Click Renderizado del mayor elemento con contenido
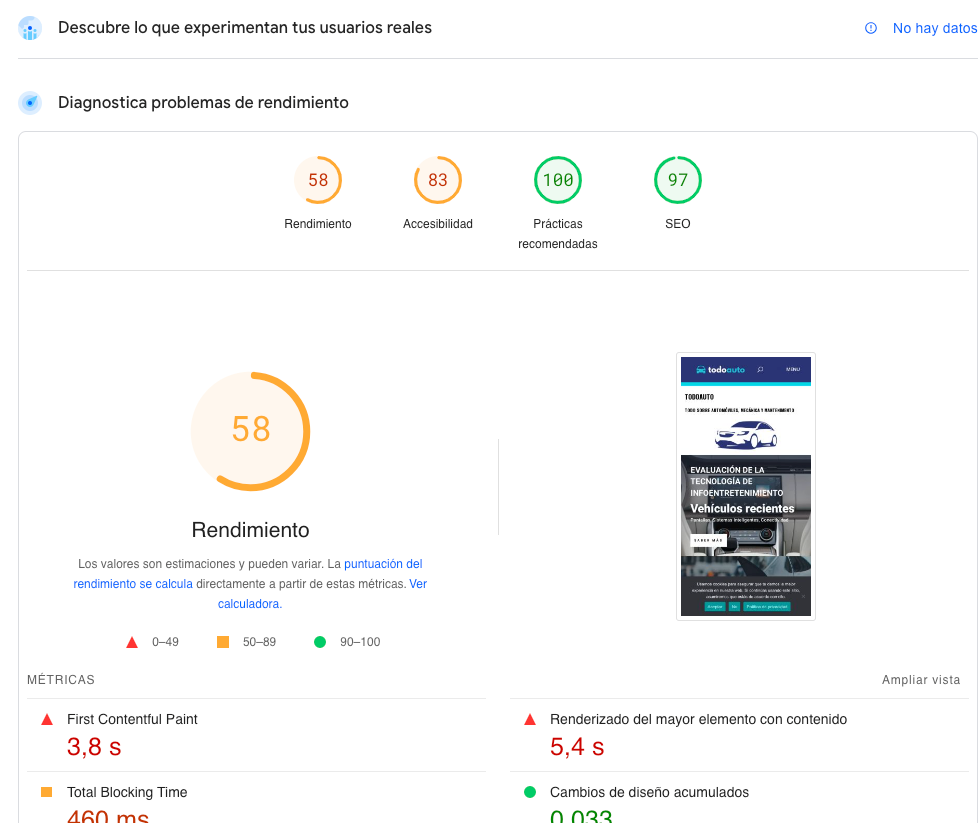 [x=699, y=719]
